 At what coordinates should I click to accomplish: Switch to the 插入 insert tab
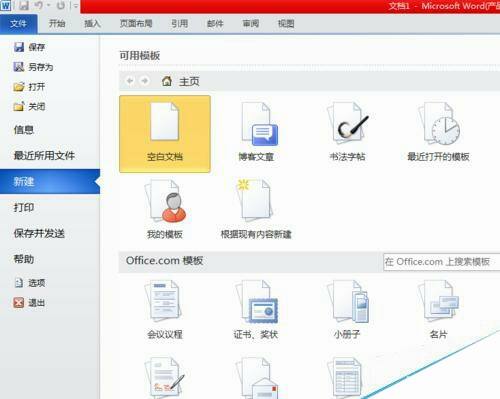point(92,24)
